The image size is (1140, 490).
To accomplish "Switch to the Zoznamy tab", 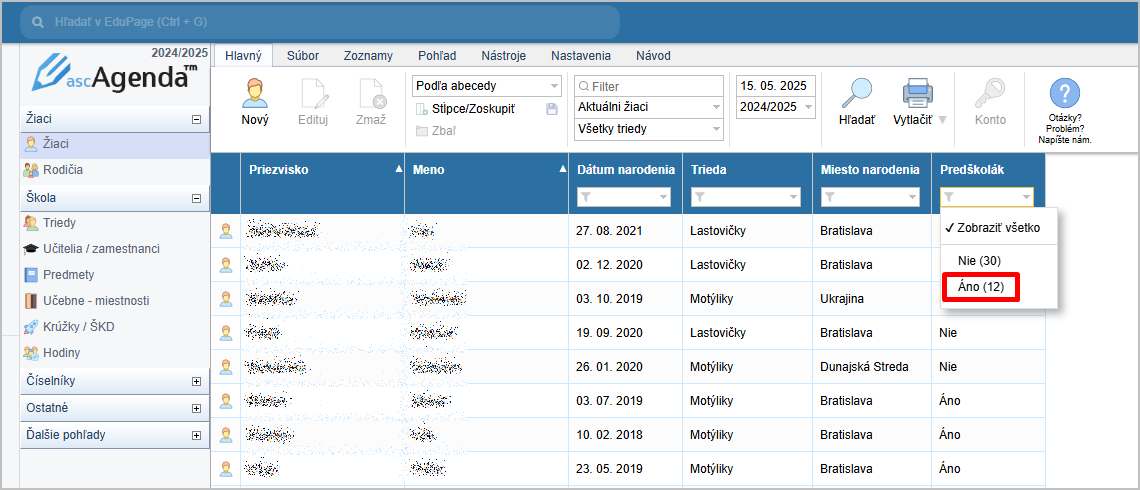I will pos(368,56).
